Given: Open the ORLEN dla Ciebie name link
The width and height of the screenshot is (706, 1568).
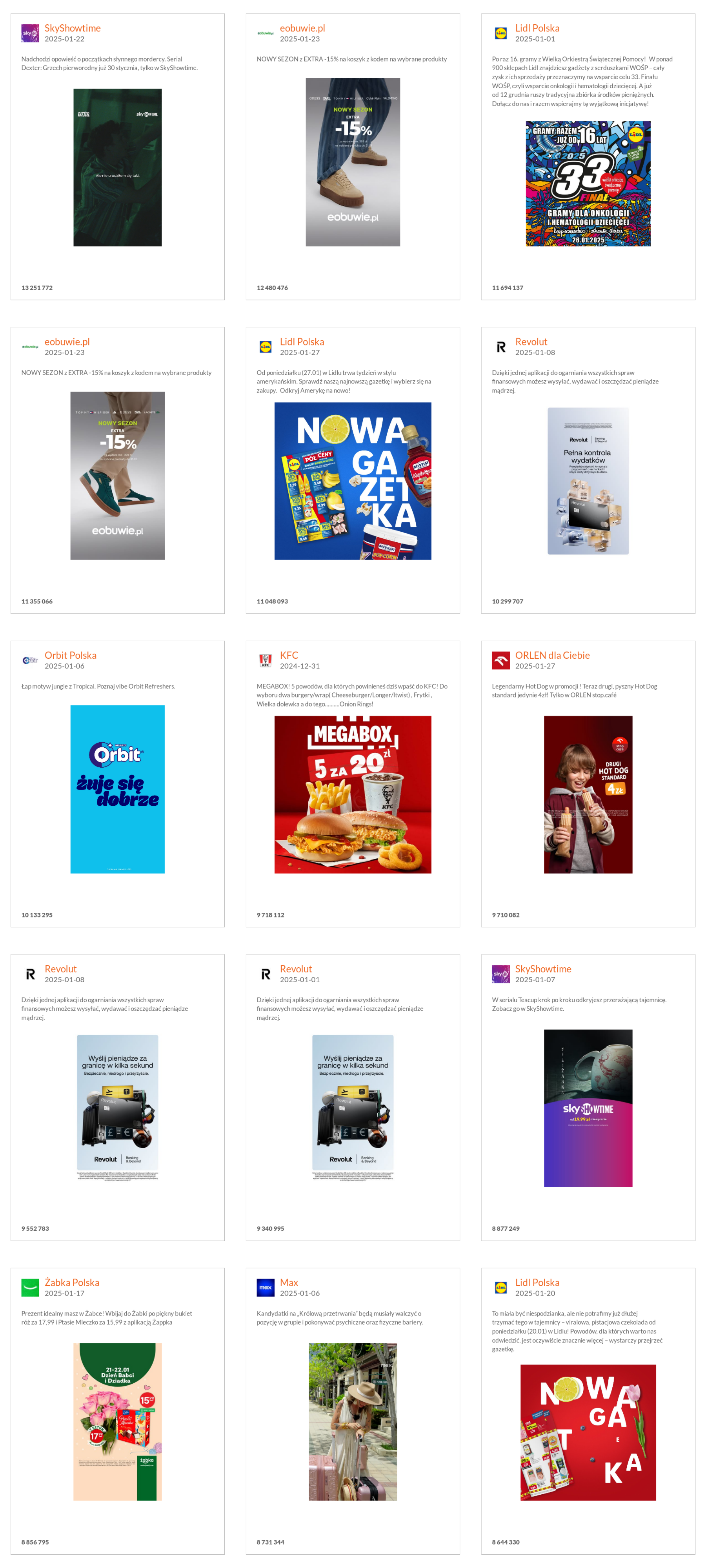Looking at the screenshot, I should pyautogui.click(x=552, y=655).
